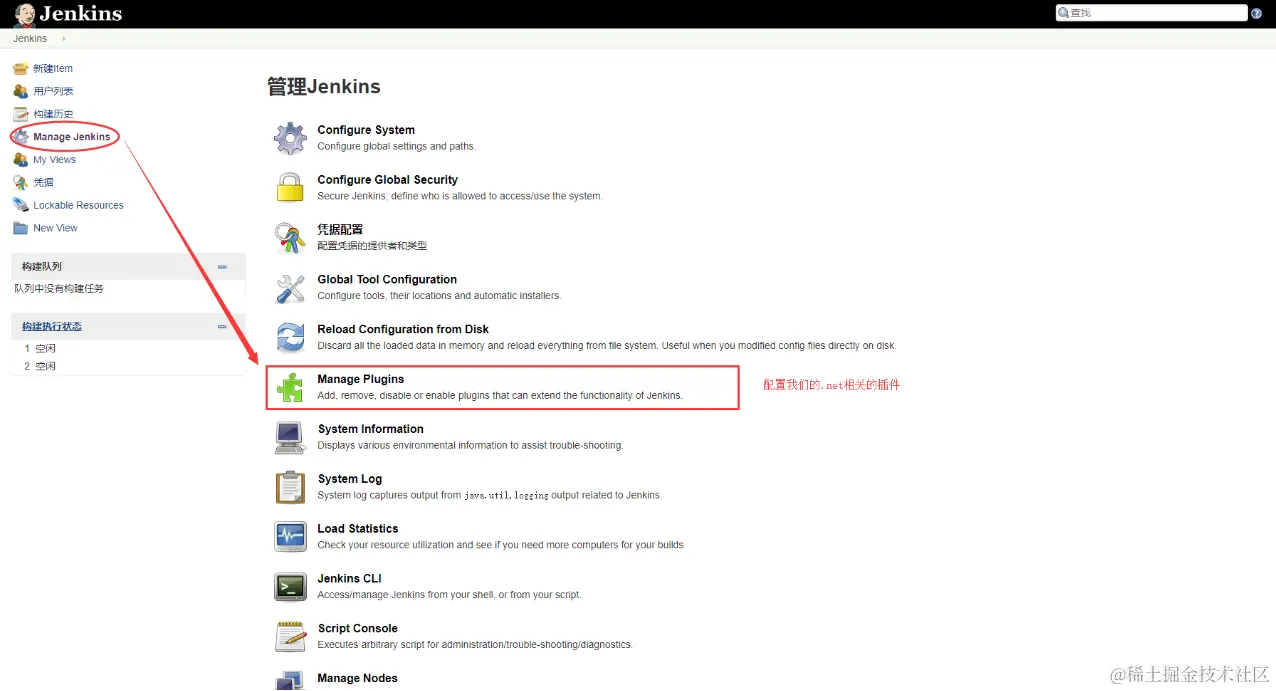Screen dimensions: 1276x691
Task: Focus the top search box
Action: click(x=1152, y=13)
